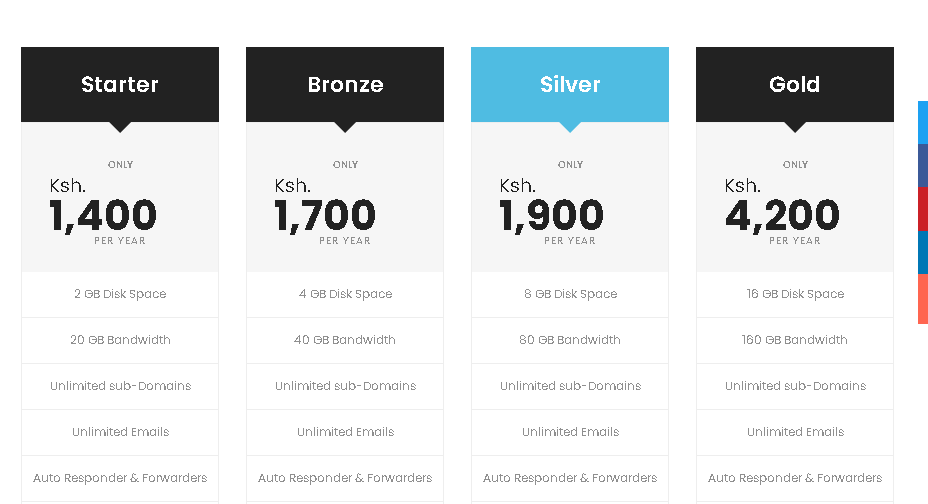Click the Starter price of 1,400
The height and width of the screenshot is (504, 928).
[x=103, y=215]
